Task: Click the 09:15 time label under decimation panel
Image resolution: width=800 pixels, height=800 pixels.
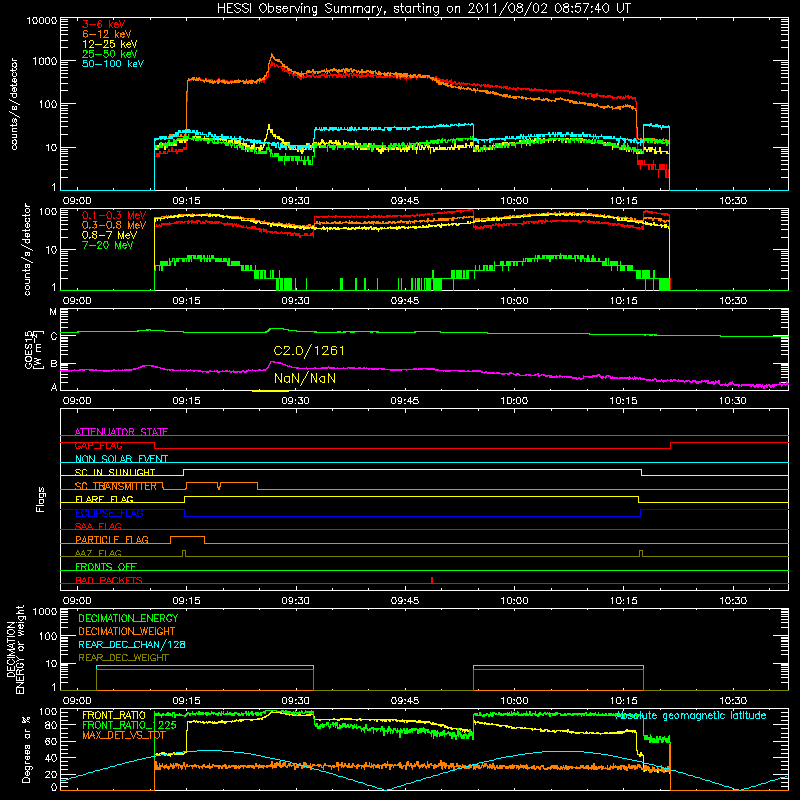Action: [x=186, y=701]
